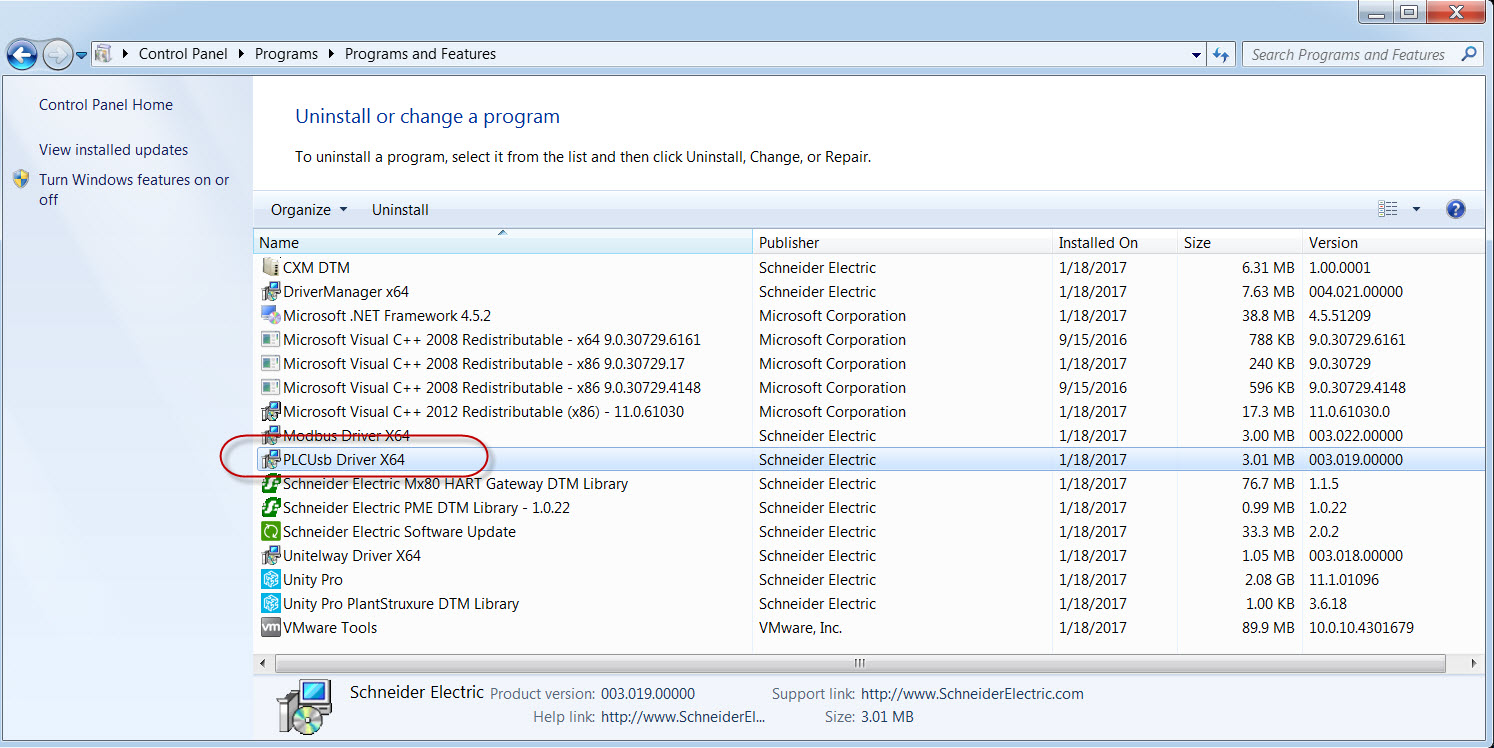Sort the list by Publisher column
This screenshot has width=1494, height=748.
pyautogui.click(x=902, y=242)
